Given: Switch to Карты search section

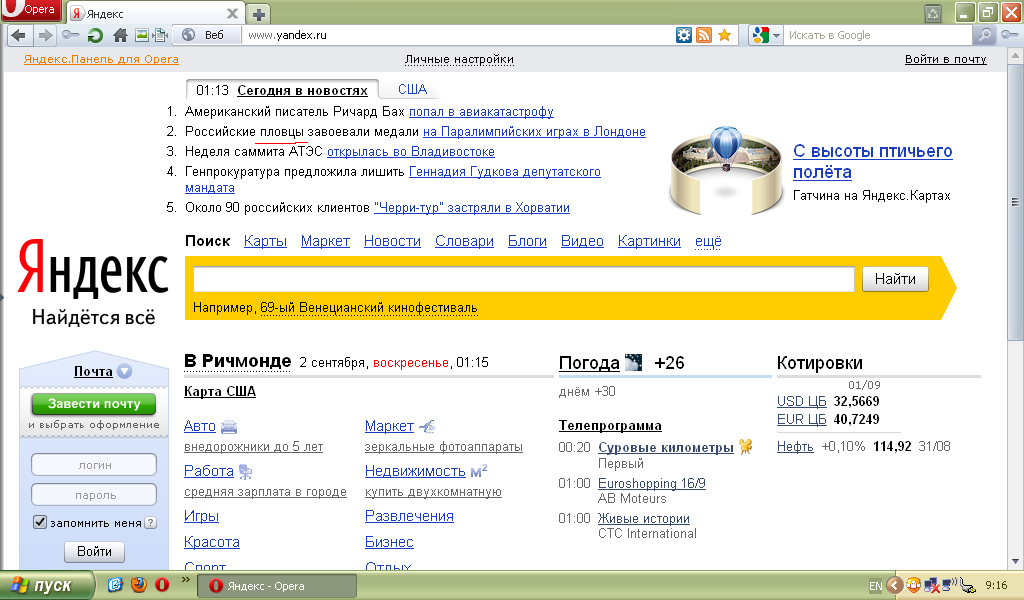Looking at the screenshot, I should click(265, 241).
